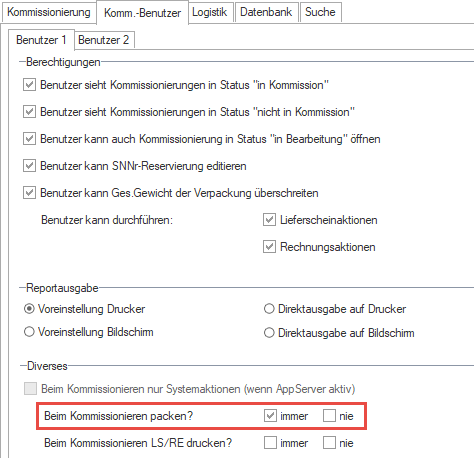The image size is (474, 458).
Task: Select the Direktausgabe auf Bildschirm radio button
Action: [x=269, y=333]
